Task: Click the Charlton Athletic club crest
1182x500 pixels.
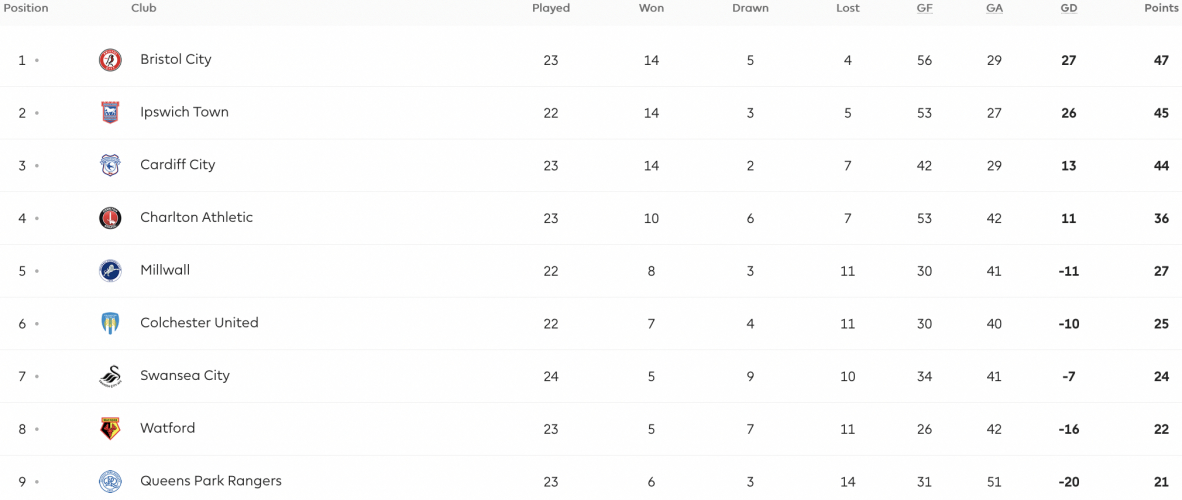Action: [x=110, y=218]
